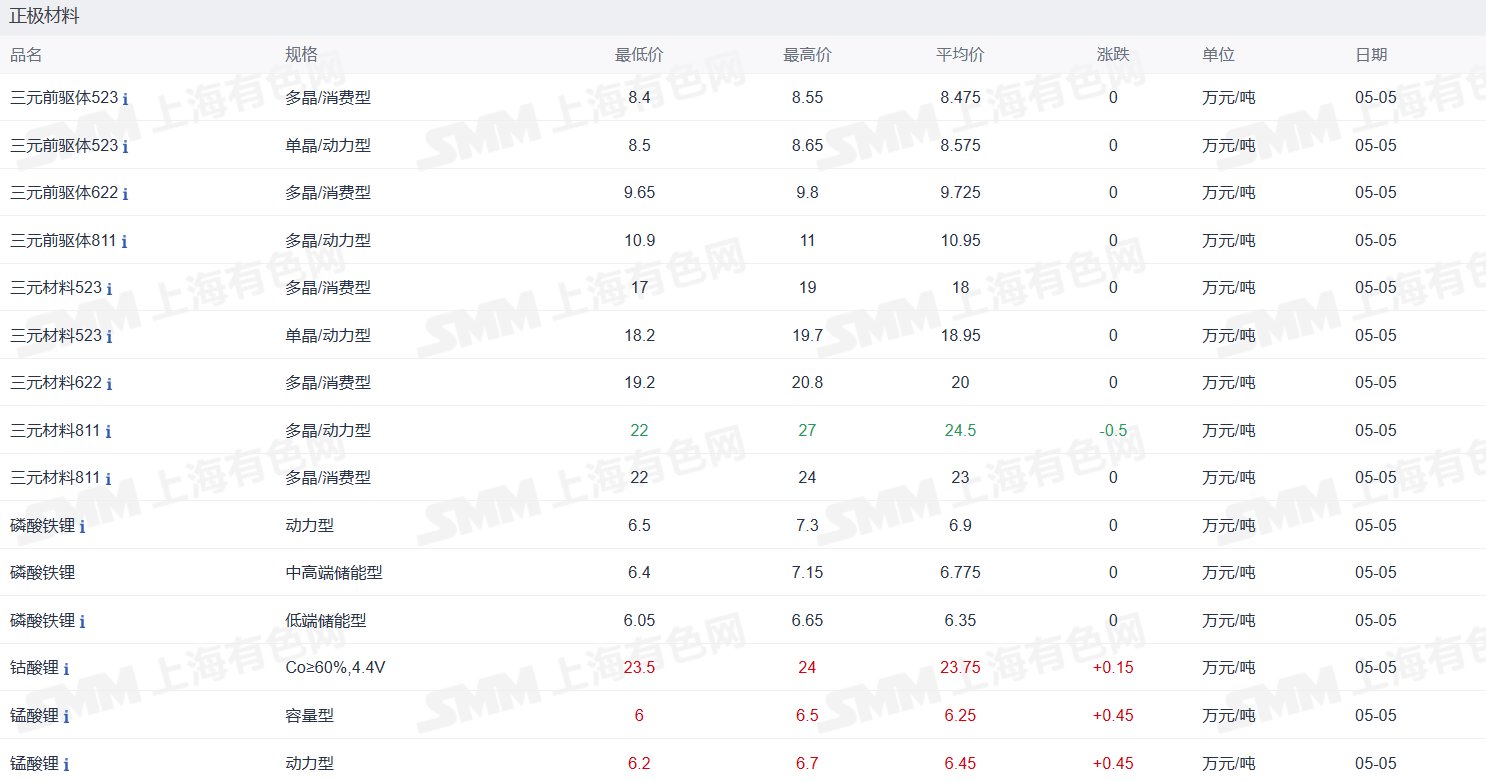Select average price 18.95
This screenshot has width=1486, height=781.
click(960, 336)
